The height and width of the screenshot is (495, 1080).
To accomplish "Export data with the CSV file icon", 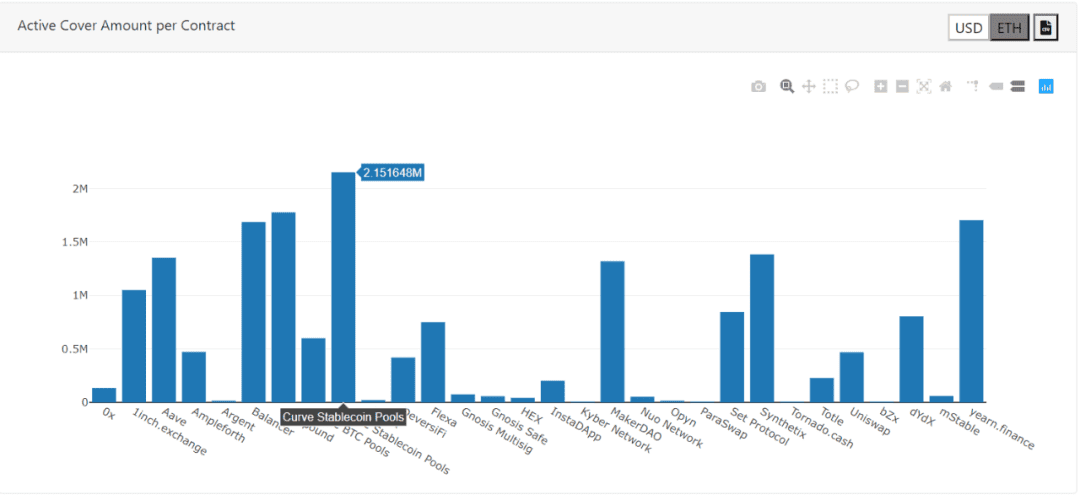I will (x=1046, y=28).
